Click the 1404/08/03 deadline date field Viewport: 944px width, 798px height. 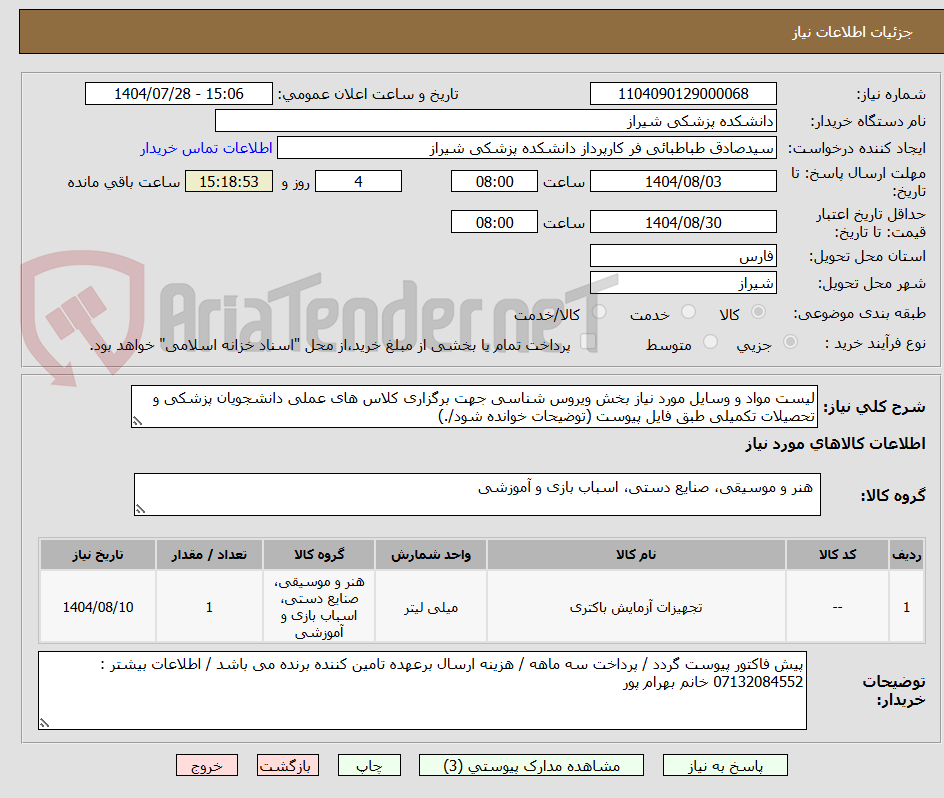pyautogui.click(x=684, y=181)
